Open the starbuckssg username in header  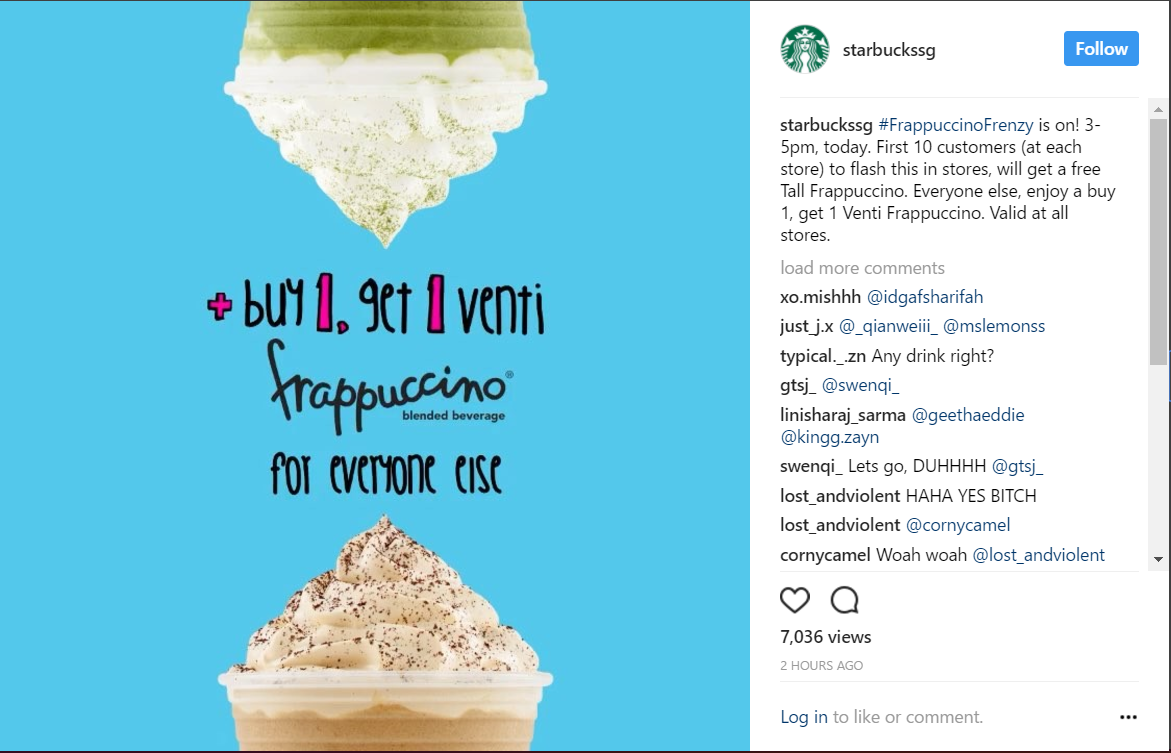click(x=889, y=50)
